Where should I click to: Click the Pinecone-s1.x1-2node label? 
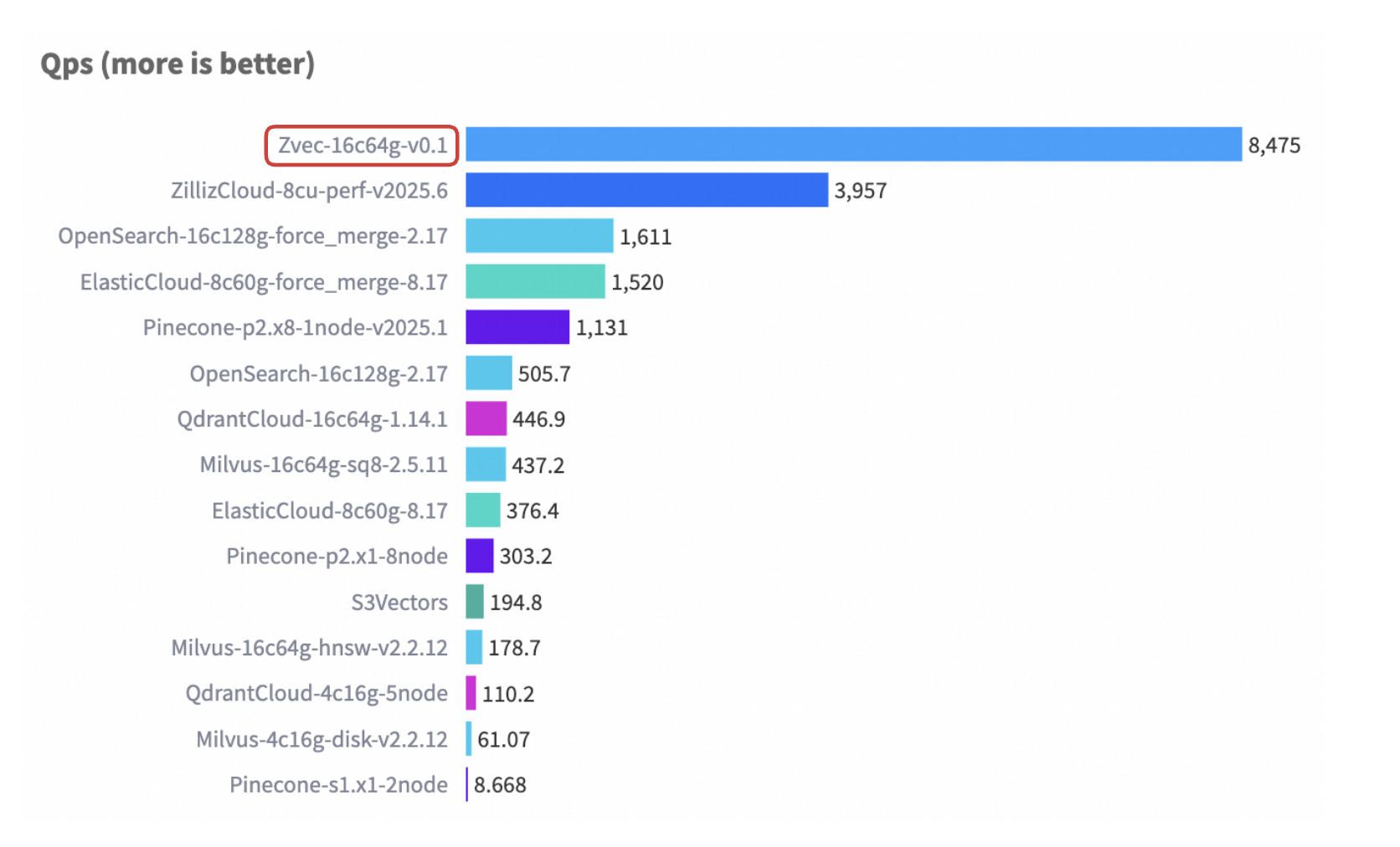[x=338, y=785]
